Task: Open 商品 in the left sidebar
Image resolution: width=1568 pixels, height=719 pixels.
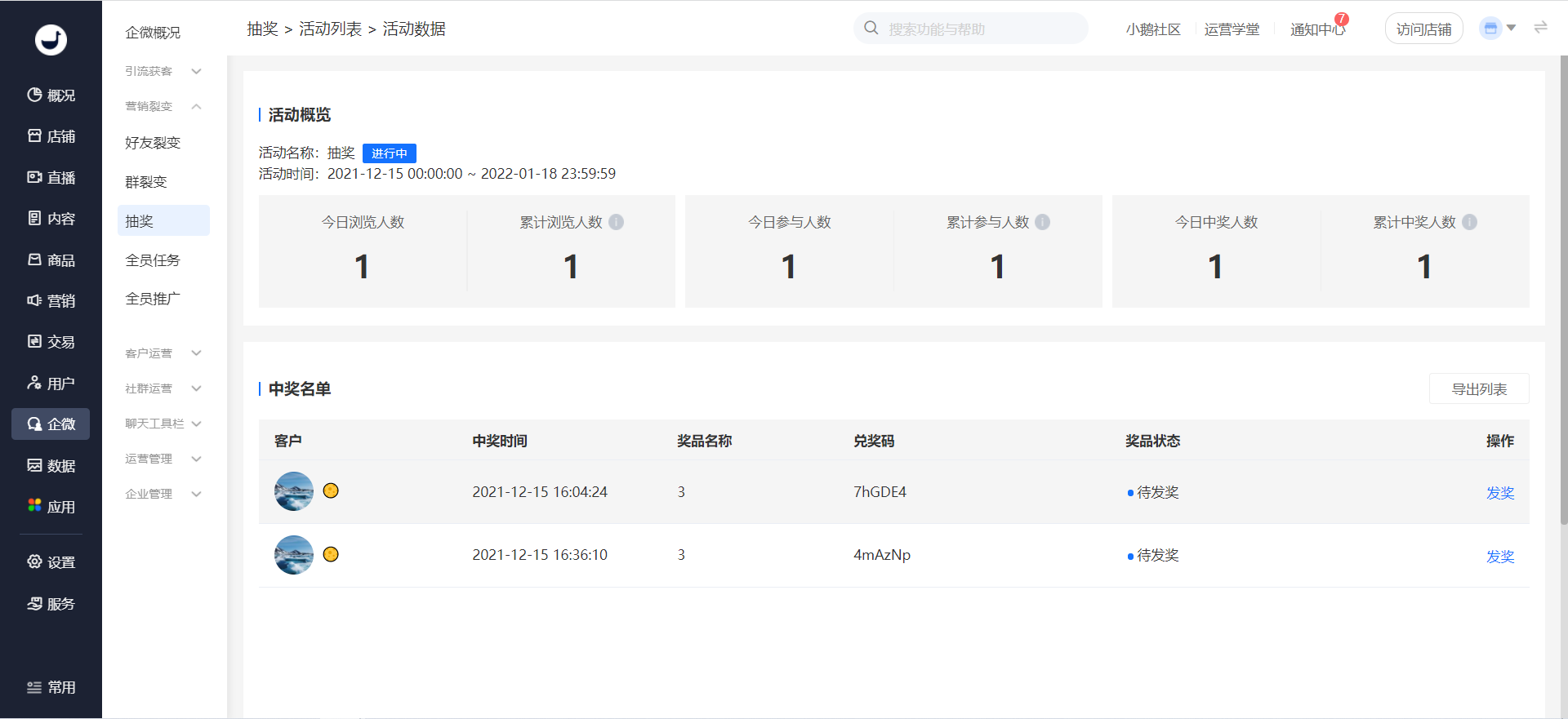Action: point(51,260)
